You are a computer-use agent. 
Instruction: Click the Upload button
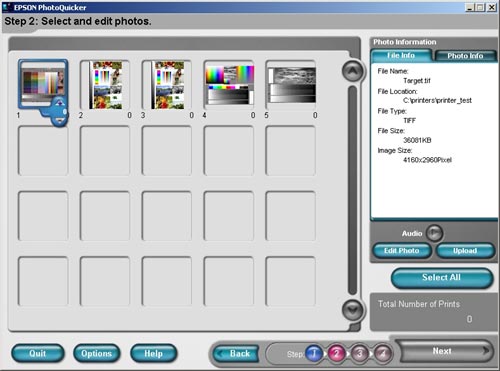click(465, 251)
